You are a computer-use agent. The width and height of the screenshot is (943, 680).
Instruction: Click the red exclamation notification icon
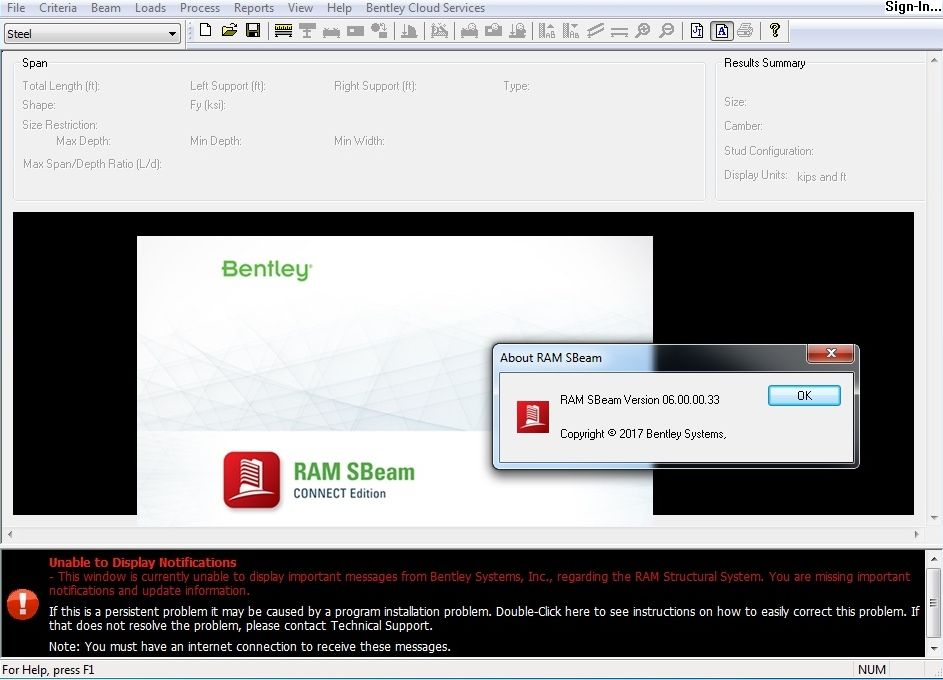[x=23, y=604]
